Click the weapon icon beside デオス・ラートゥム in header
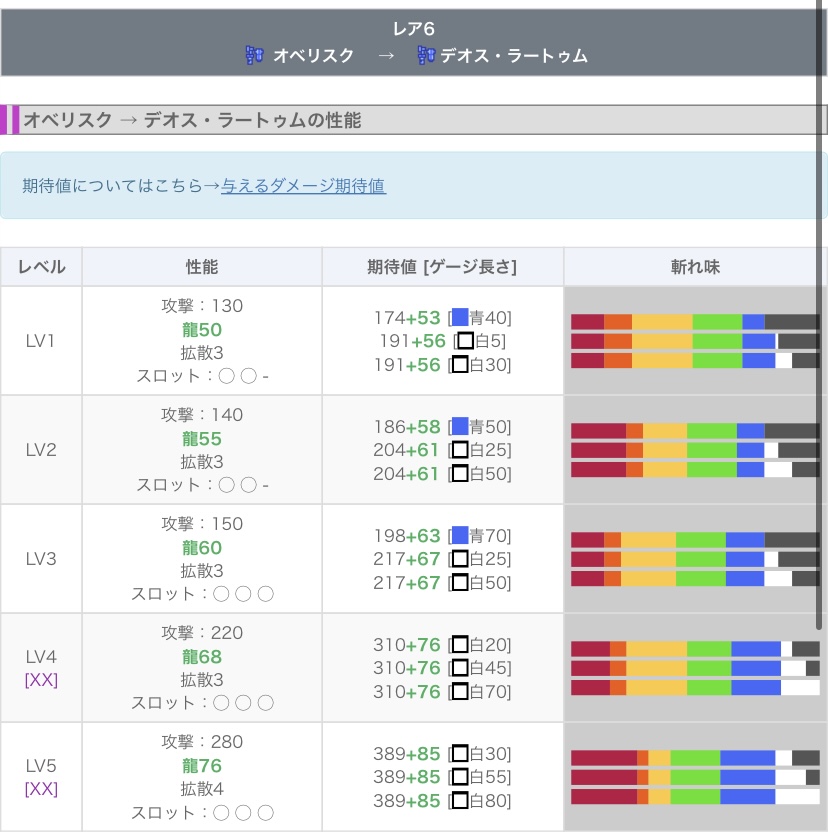Screen dimensions: 828x835 pos(427,56)
